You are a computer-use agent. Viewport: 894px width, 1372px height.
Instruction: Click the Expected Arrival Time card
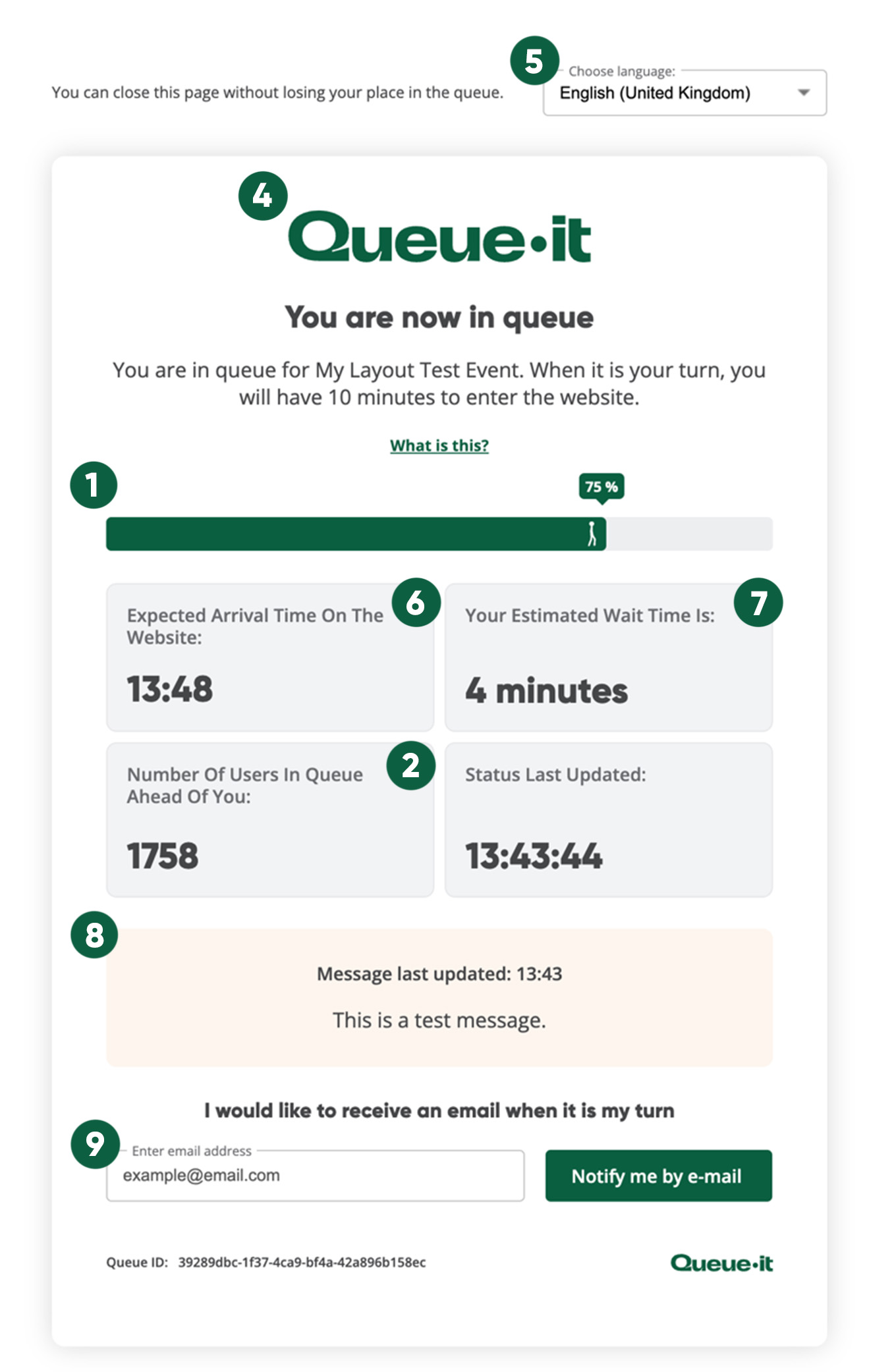[270, 657]
